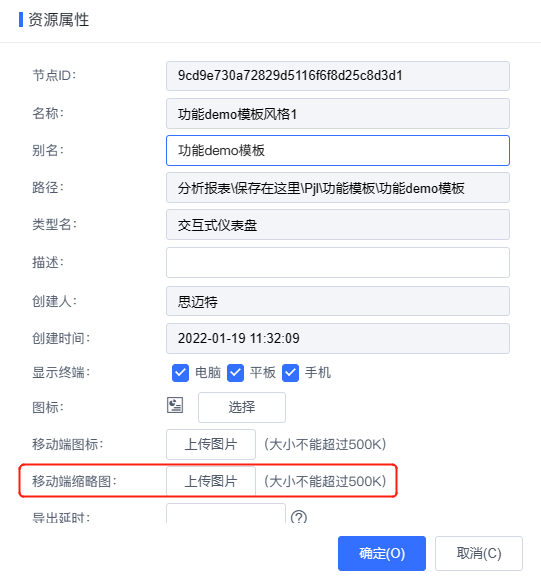Click into the empty 描述 field
Viewport: 541px width, 587px height.
[338, 262]
